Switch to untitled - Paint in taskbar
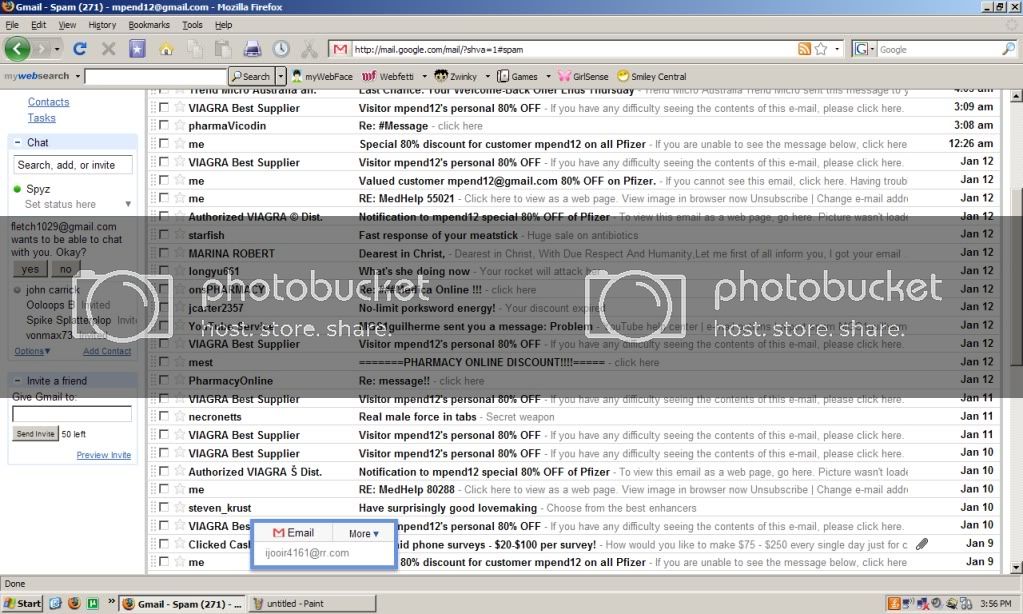 (x=311, y=604)
